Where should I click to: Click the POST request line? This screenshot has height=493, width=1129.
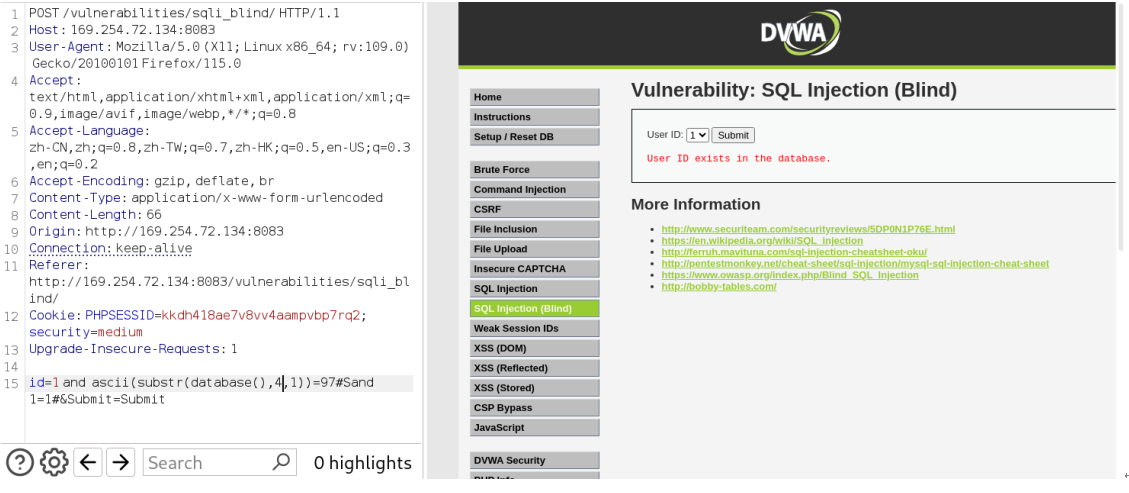pos(184,13)
